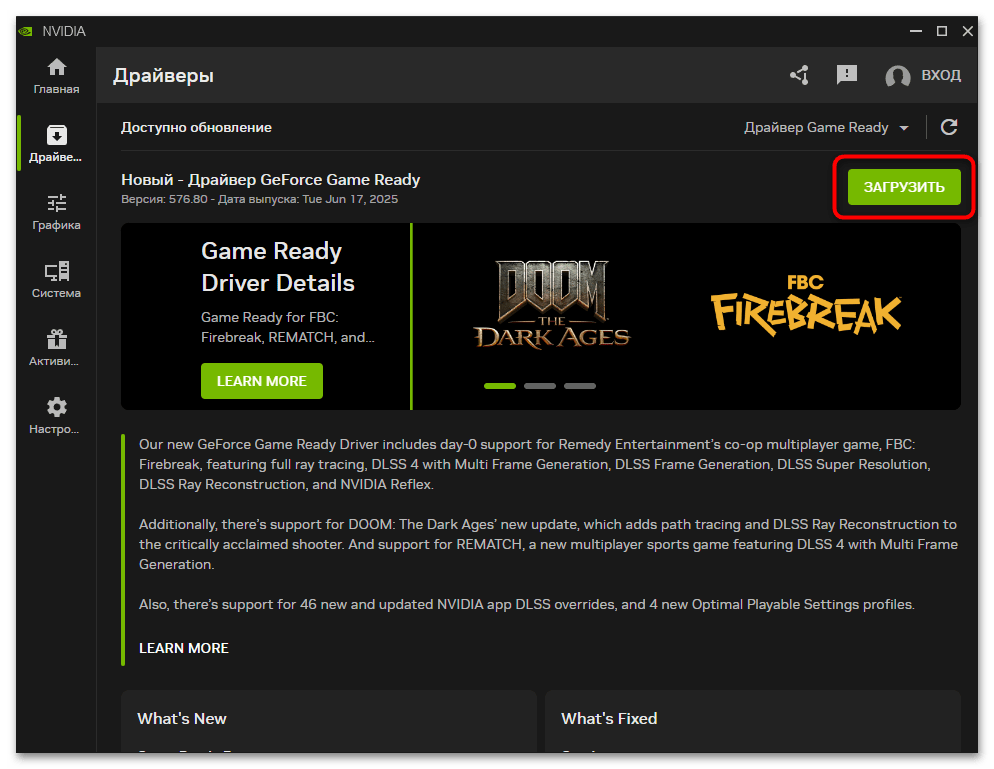This screenshot has width=994, height=769.
Task: Click the ВХОД login button
Action: 941,75
